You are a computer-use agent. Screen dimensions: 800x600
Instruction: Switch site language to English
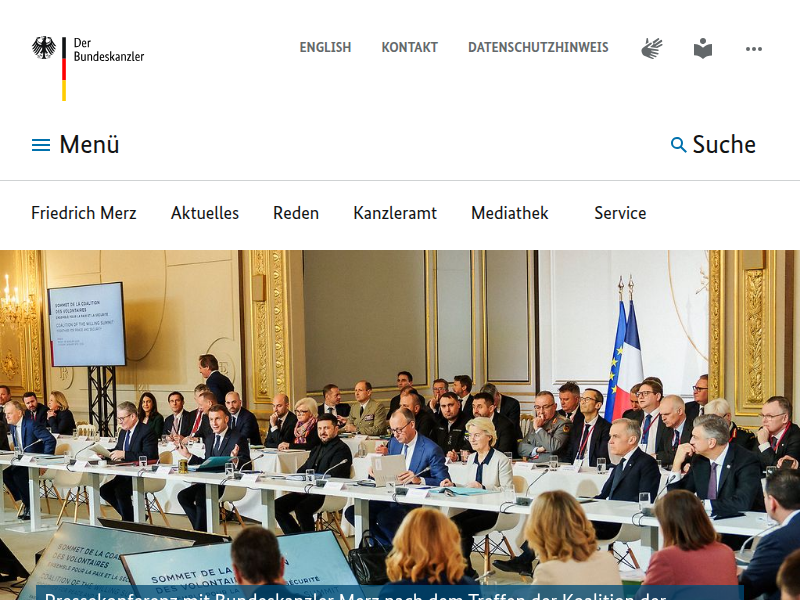point(325,47)
